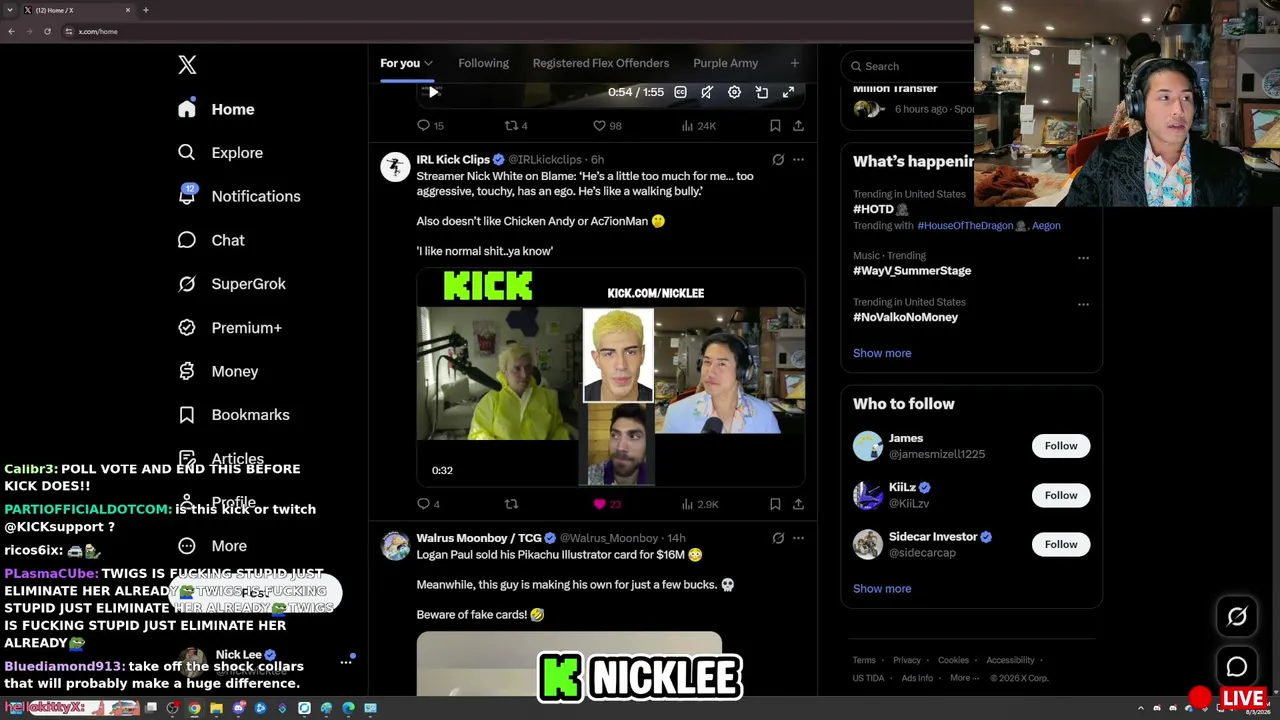Open Google Chrome from the taskbar

(x=194, y=708)
